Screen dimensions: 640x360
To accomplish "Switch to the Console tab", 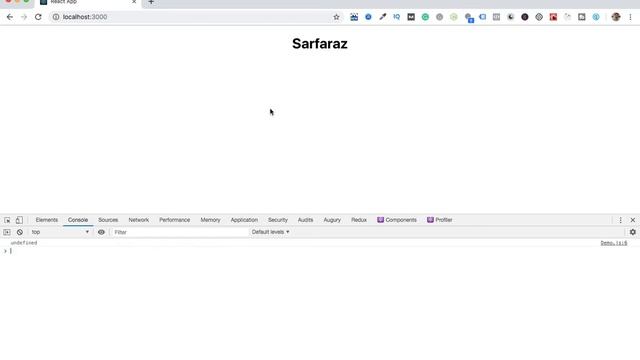I will click(x=78, y=220).
